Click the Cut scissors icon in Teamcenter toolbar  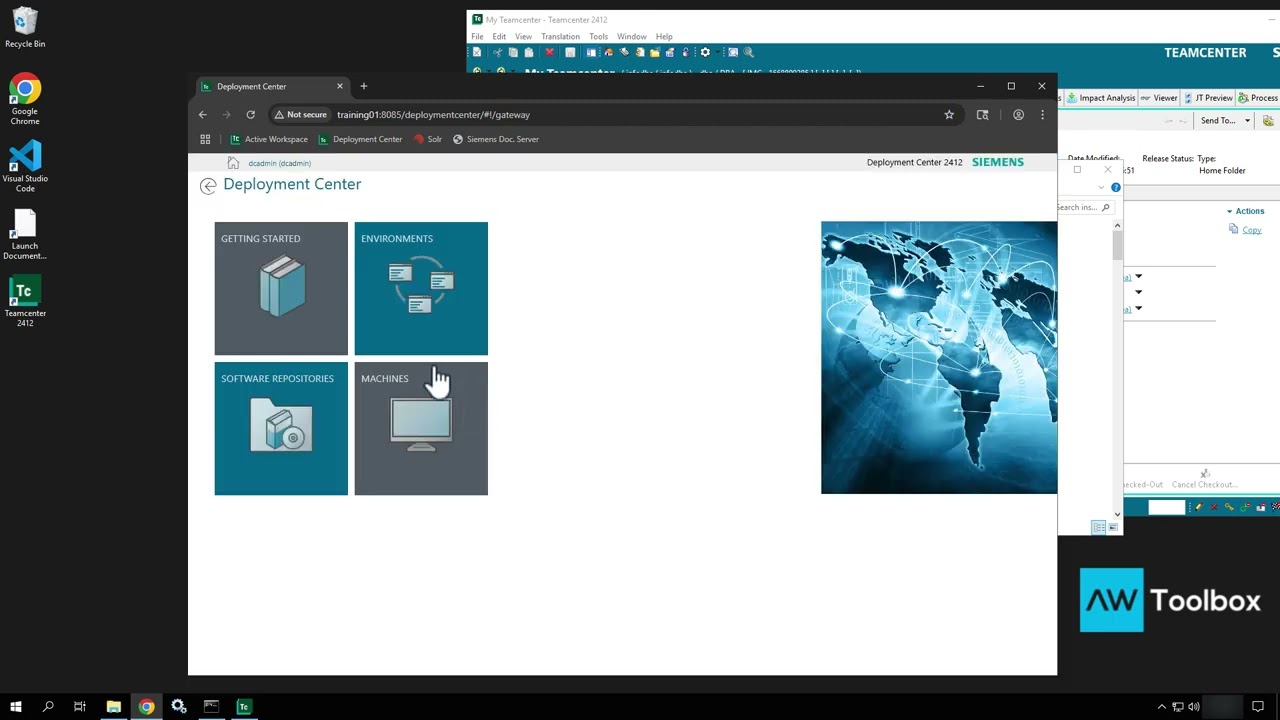point(497,52)
